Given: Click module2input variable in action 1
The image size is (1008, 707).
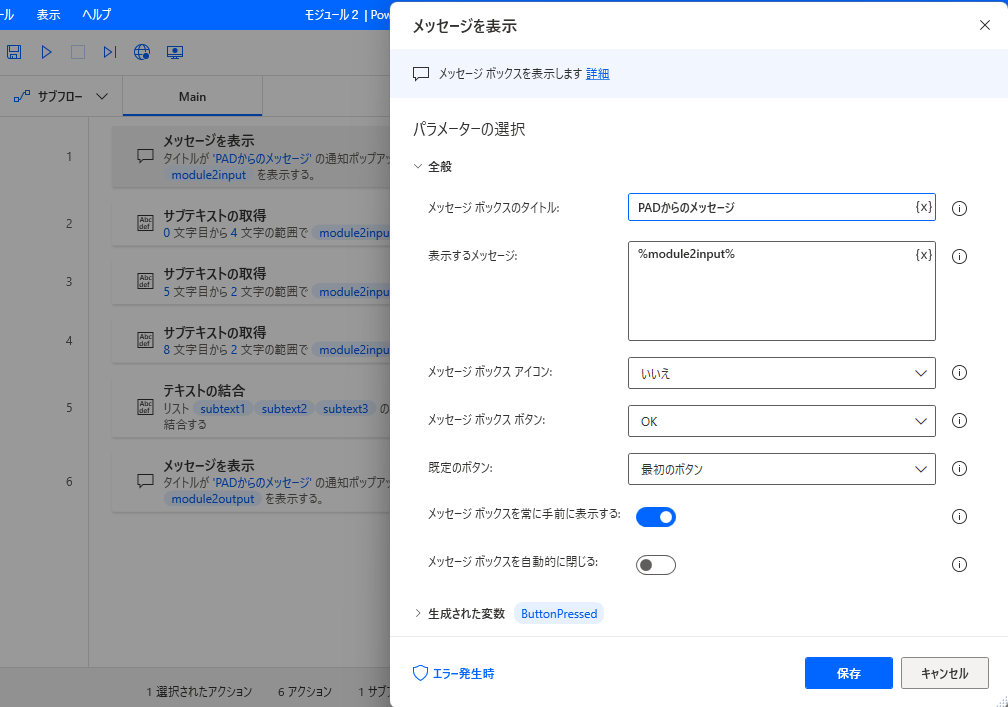Looking at the screenshot, I should 208,175.
